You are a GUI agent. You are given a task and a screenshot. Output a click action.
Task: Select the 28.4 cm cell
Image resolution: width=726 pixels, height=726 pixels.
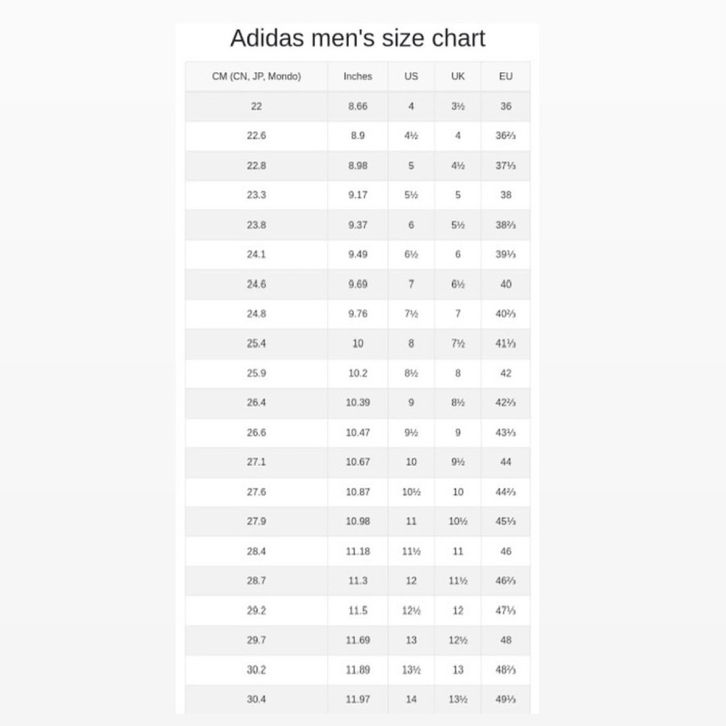click(x=256, y=551)
